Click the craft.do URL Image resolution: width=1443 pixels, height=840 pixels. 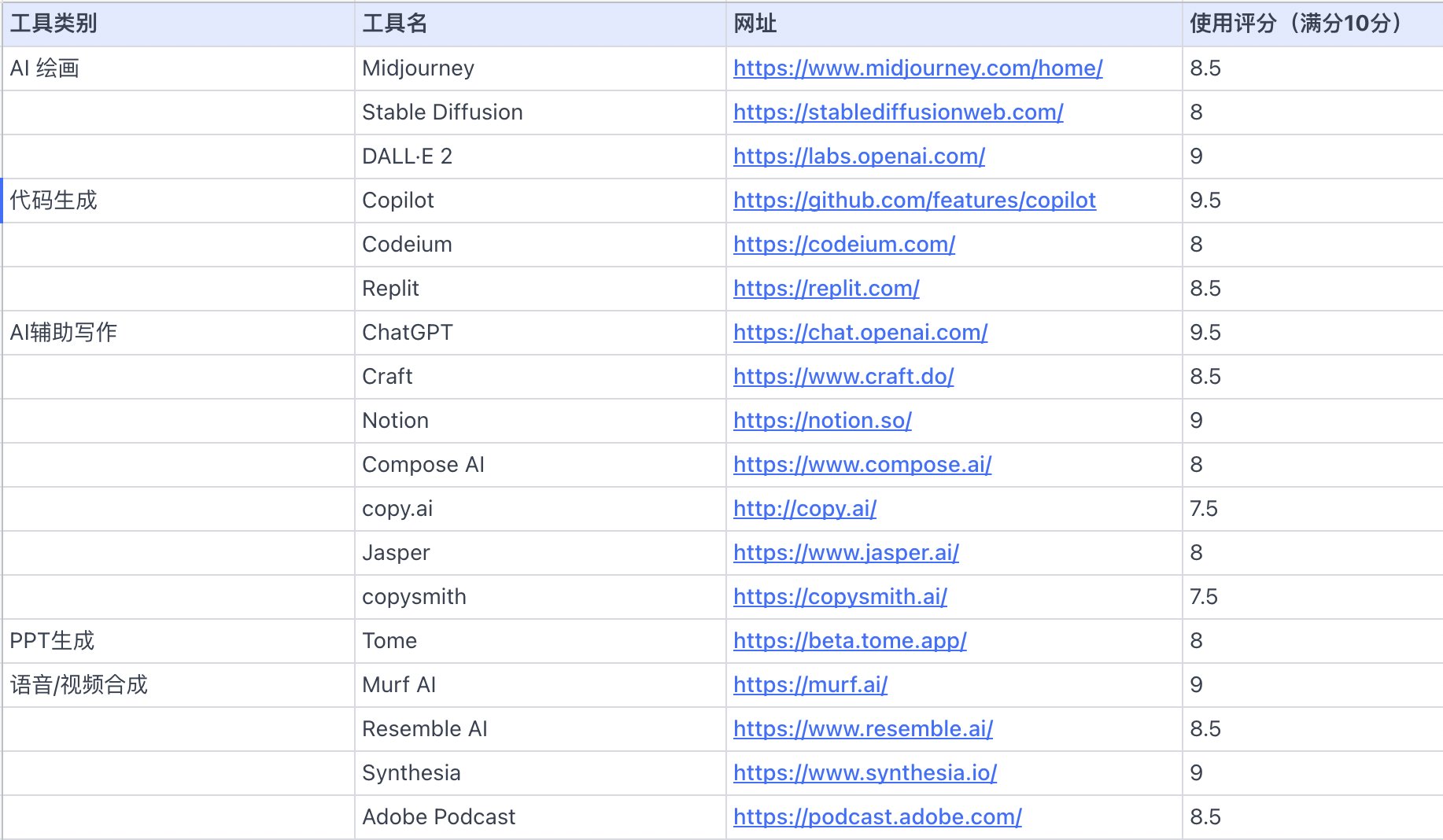point(843,377)
